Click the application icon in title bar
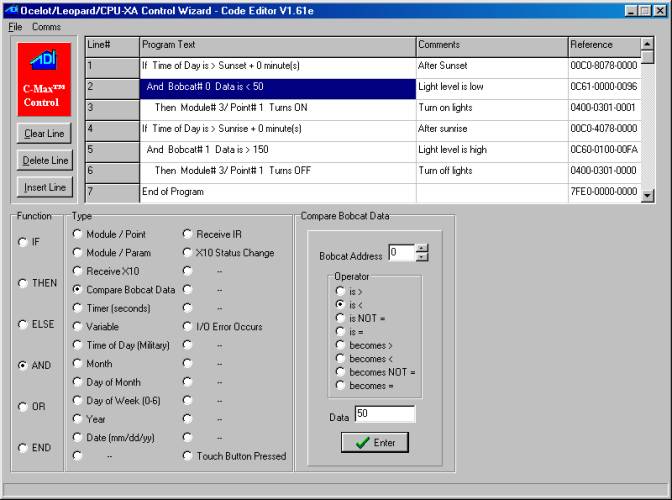 tap(11, 10)
